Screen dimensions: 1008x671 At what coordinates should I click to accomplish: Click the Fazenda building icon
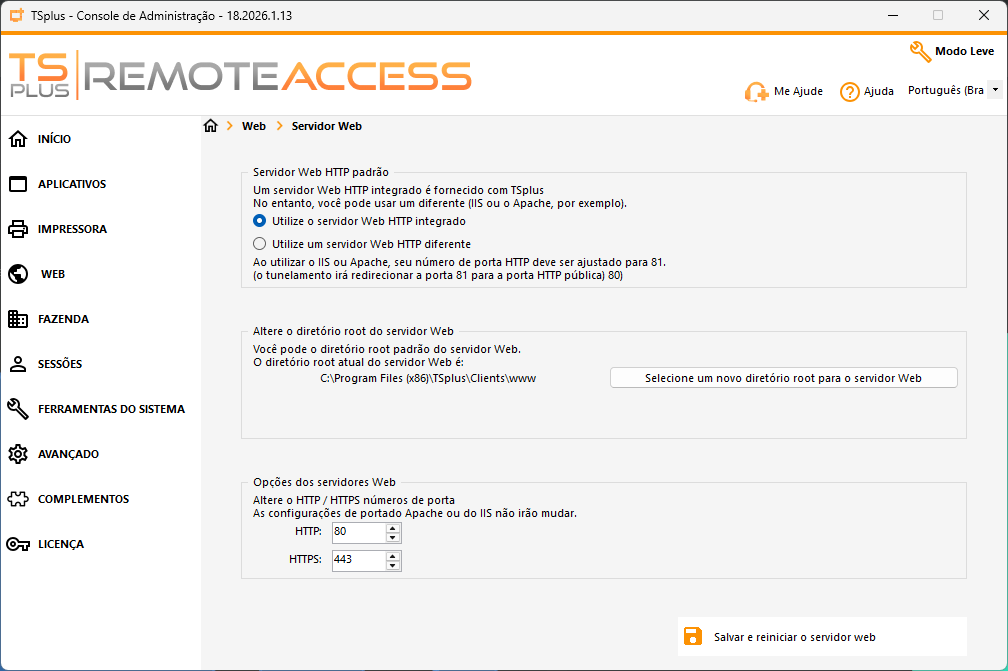[18, 319]
